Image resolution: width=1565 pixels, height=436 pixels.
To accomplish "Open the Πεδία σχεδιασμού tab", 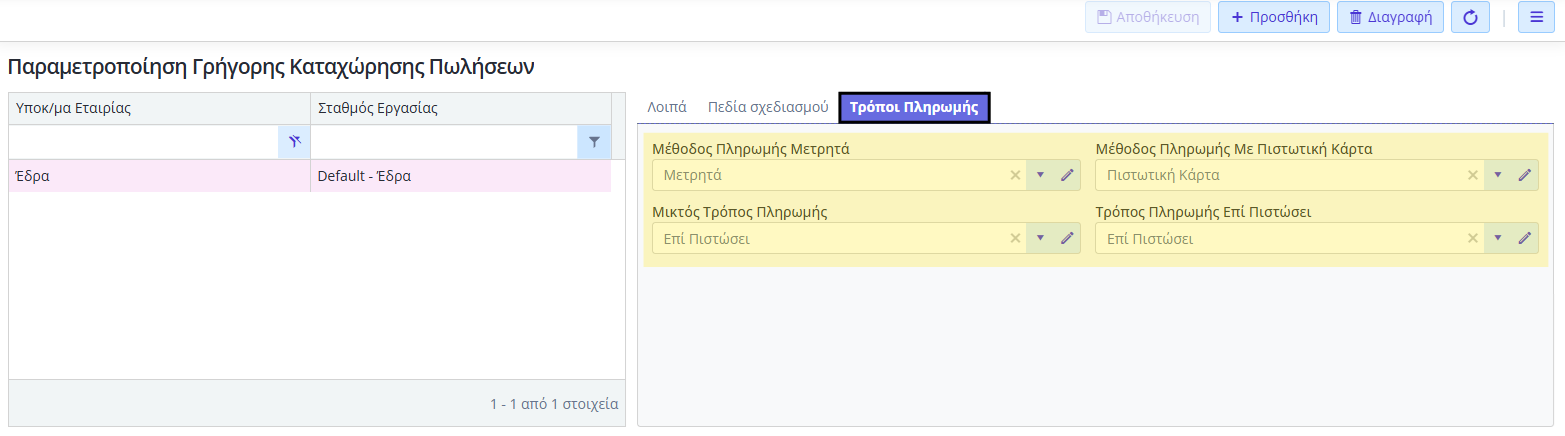I will (x=768, y=107).
